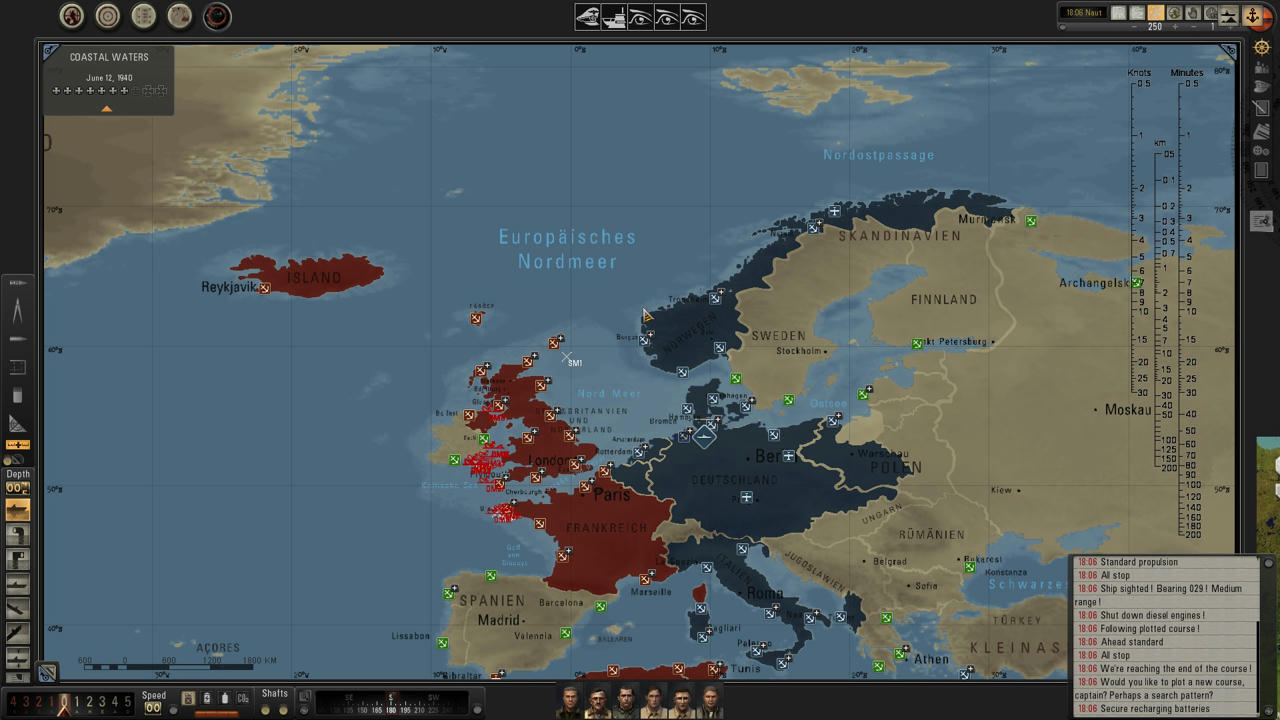Click the map tools icon under right sidebar
The width and height of the screenshot is (1280, 720).
point(1262,221)
